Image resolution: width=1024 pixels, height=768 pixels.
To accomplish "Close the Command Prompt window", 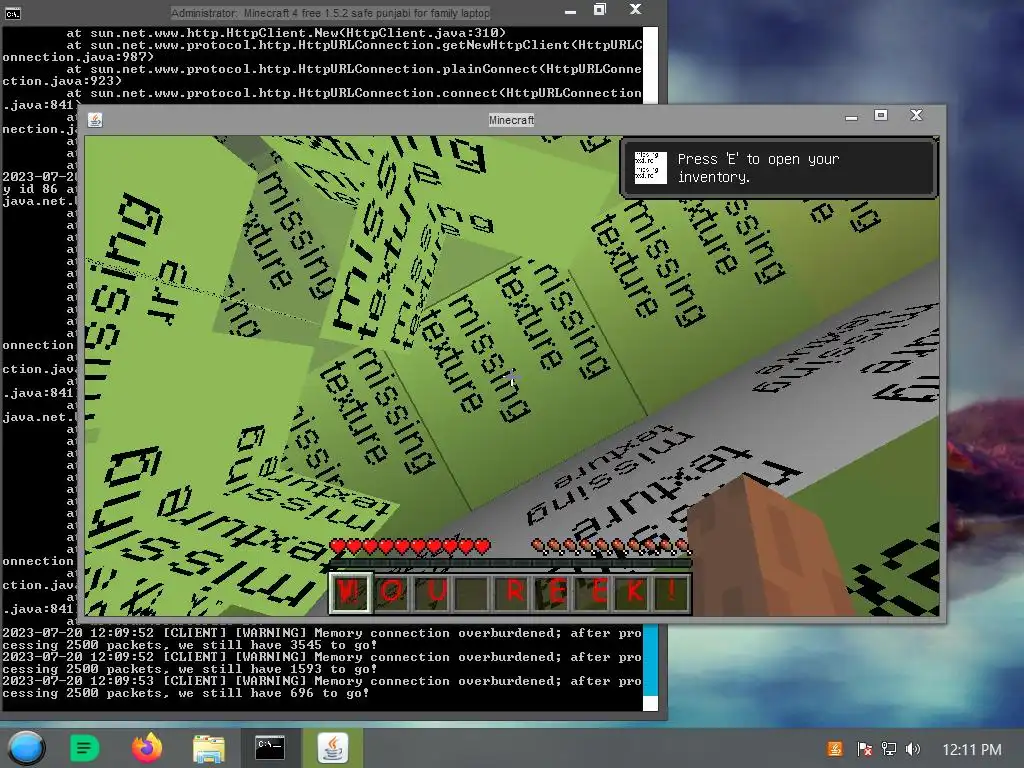I will 635,9.
